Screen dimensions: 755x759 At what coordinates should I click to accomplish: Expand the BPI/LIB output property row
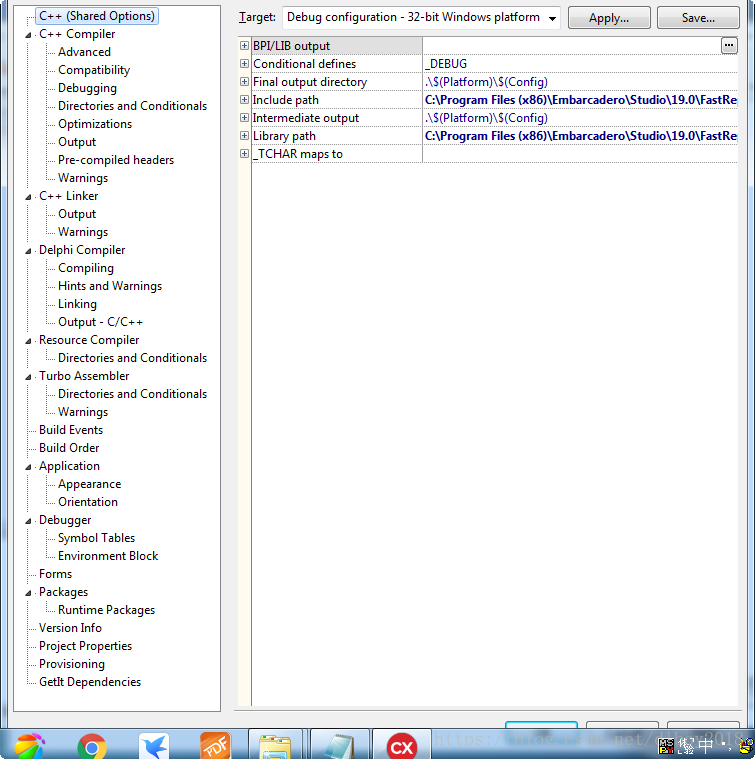[244, 46]
